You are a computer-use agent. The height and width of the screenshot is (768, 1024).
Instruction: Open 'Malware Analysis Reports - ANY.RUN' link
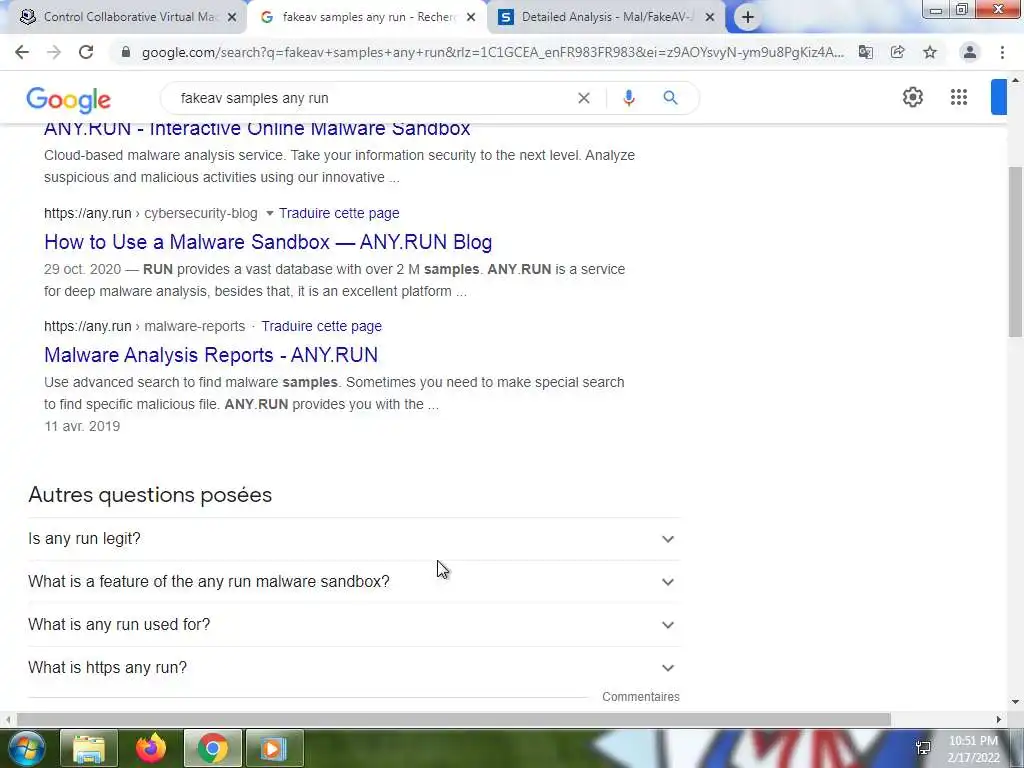click(211, 355)
